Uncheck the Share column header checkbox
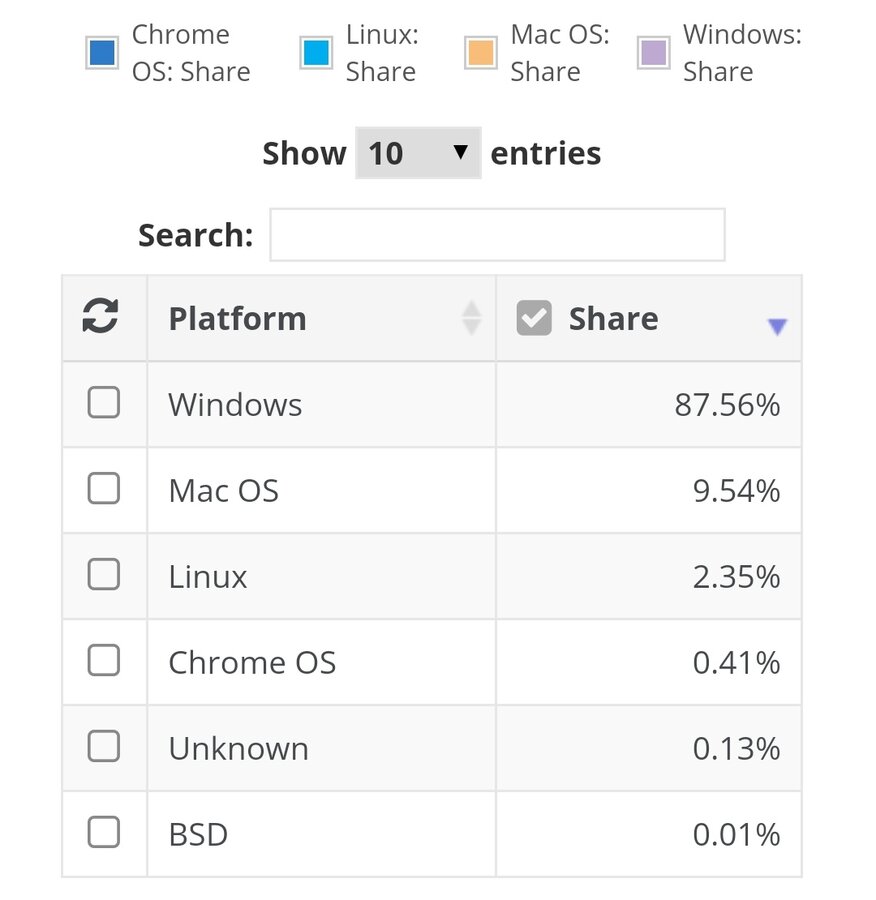876x900 pixels. pyautogui.click(x=534, y=319)
